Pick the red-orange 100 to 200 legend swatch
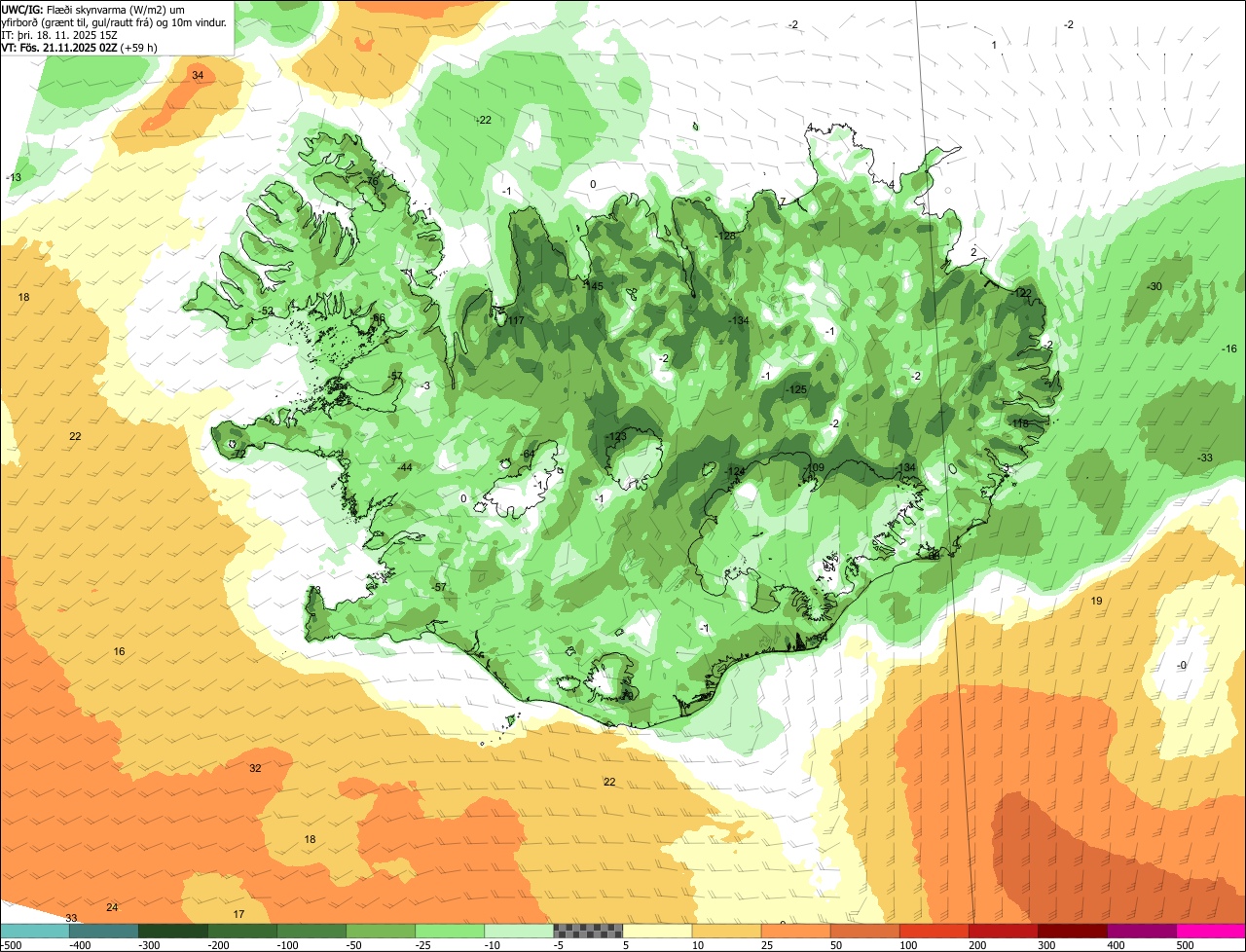This screenshot has width=1246, height=952. click(x=934, y=931)
